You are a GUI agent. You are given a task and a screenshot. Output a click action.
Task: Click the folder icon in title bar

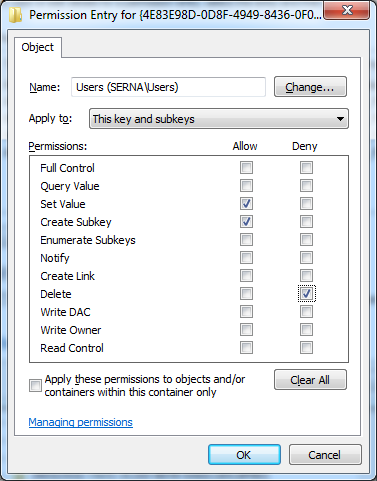(x=15, y=15)
